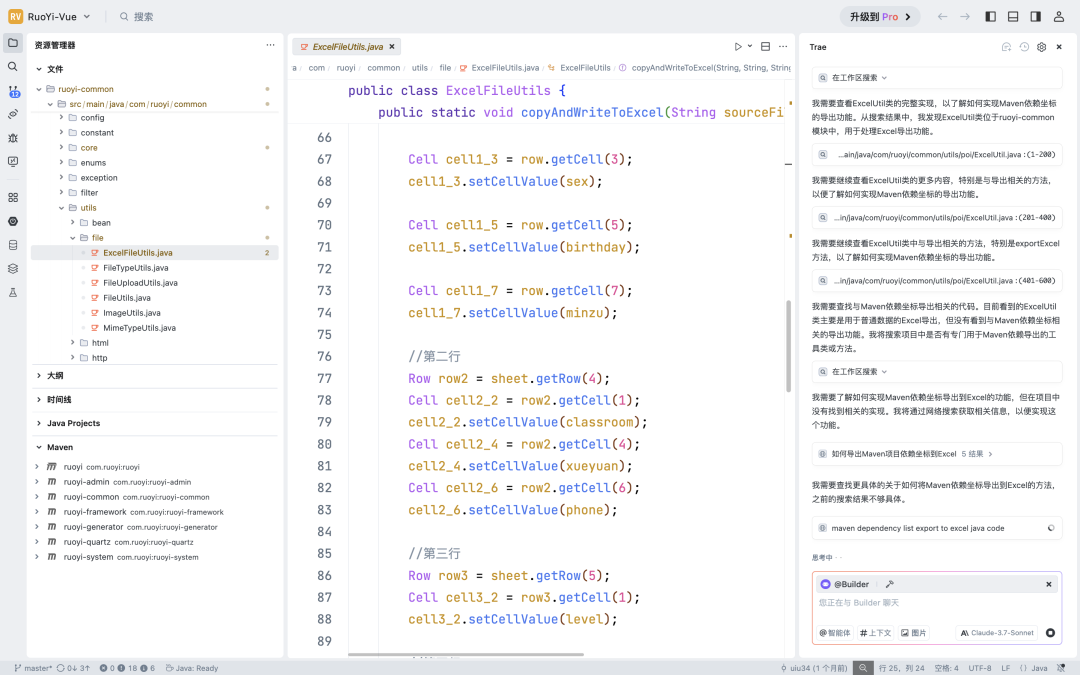Open the source control view in sidebar
The image size is (1080, 675).
13,90
